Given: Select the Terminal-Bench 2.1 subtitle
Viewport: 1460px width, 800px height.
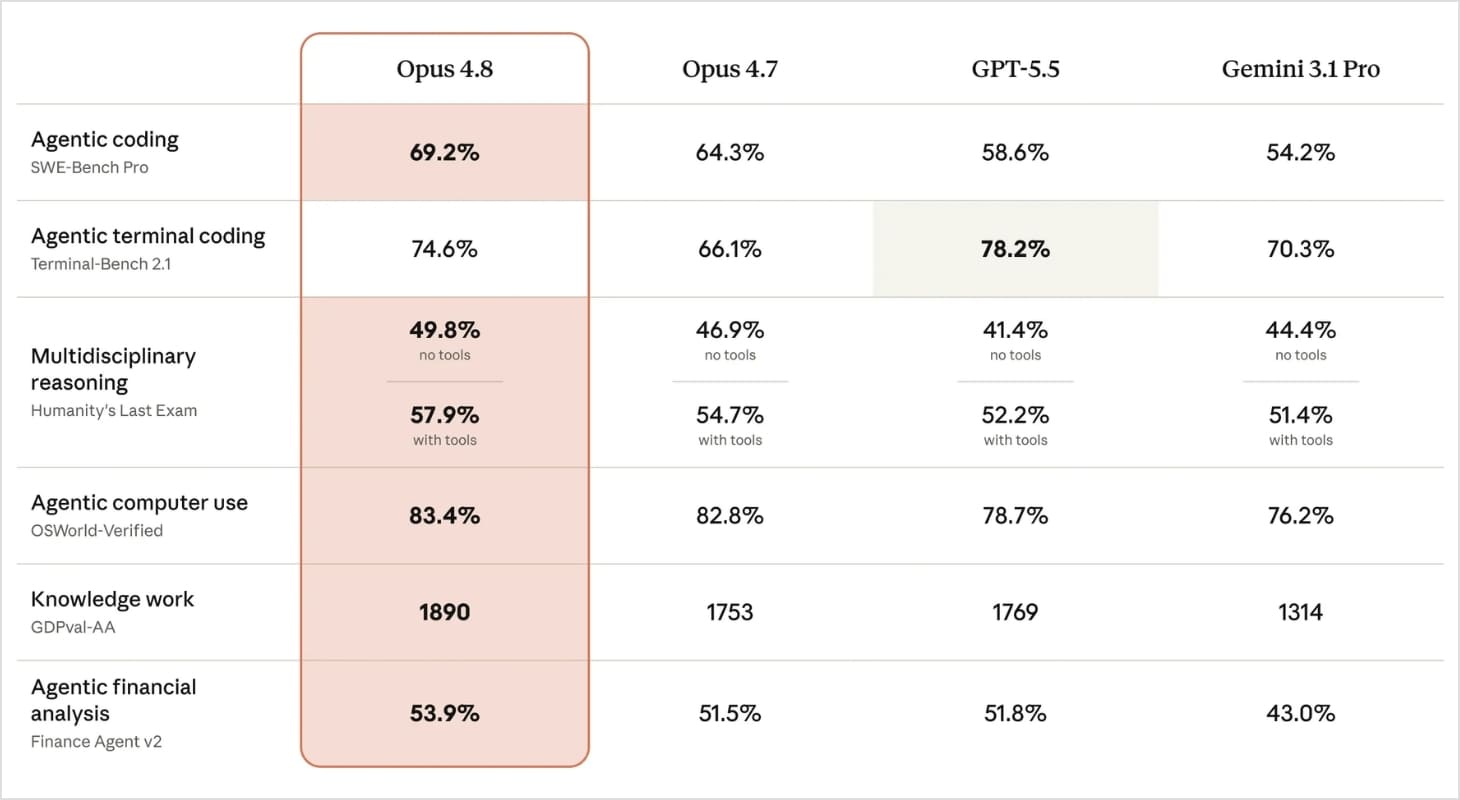Looking at the screenshot, I should coord(101,264).
